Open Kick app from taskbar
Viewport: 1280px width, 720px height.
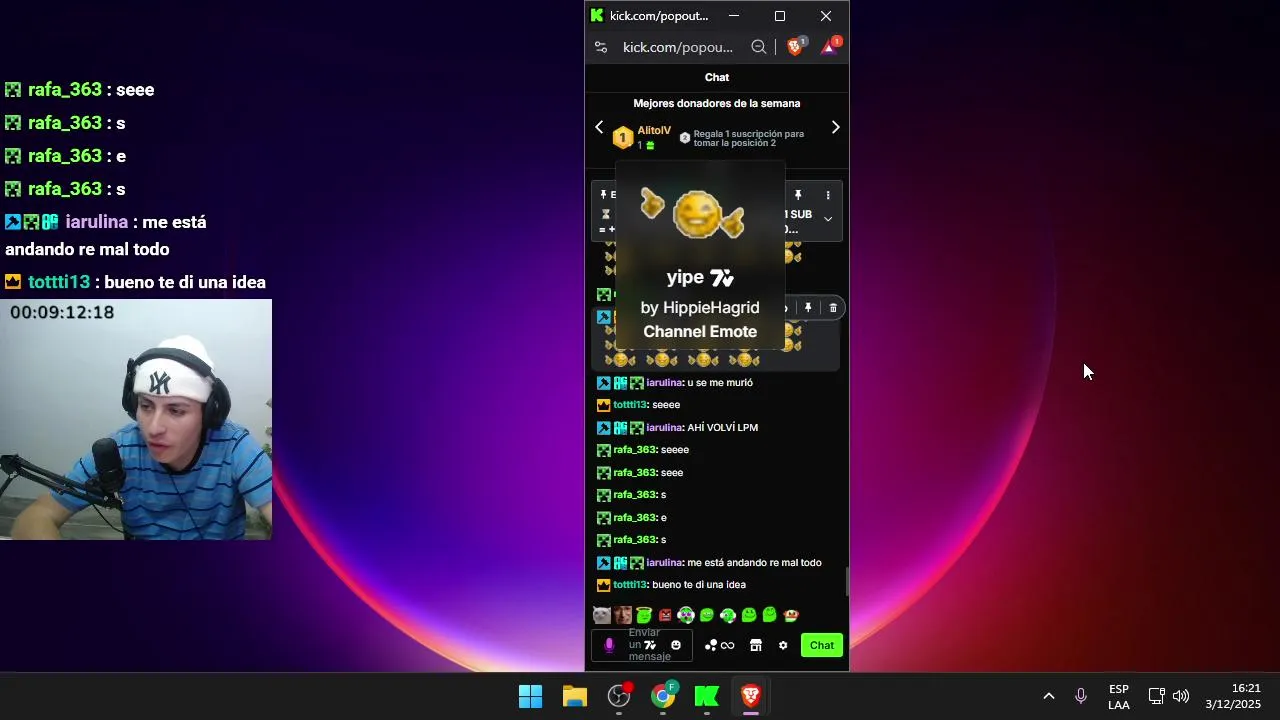(707, 696)
